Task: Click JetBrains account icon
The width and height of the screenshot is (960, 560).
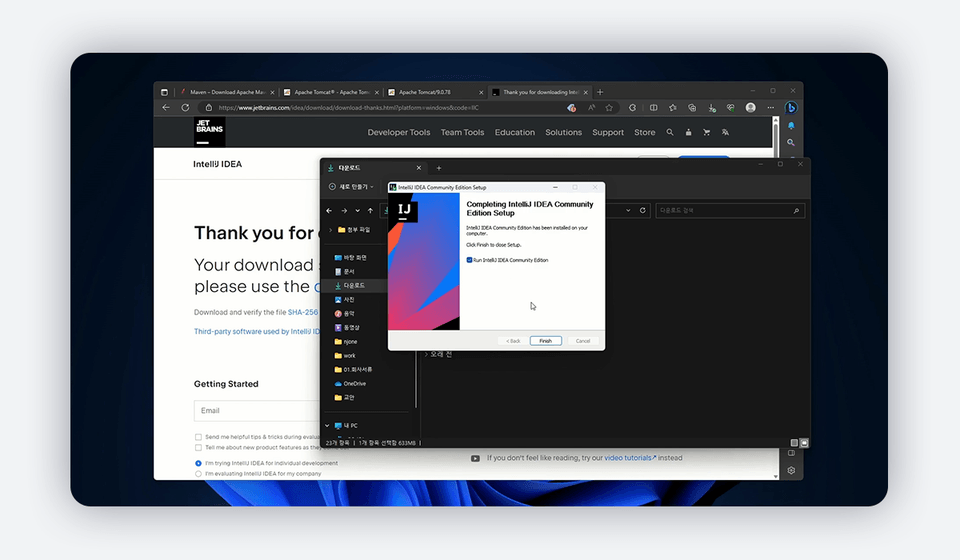Action: pyautogui.click(x=688, y=132)
